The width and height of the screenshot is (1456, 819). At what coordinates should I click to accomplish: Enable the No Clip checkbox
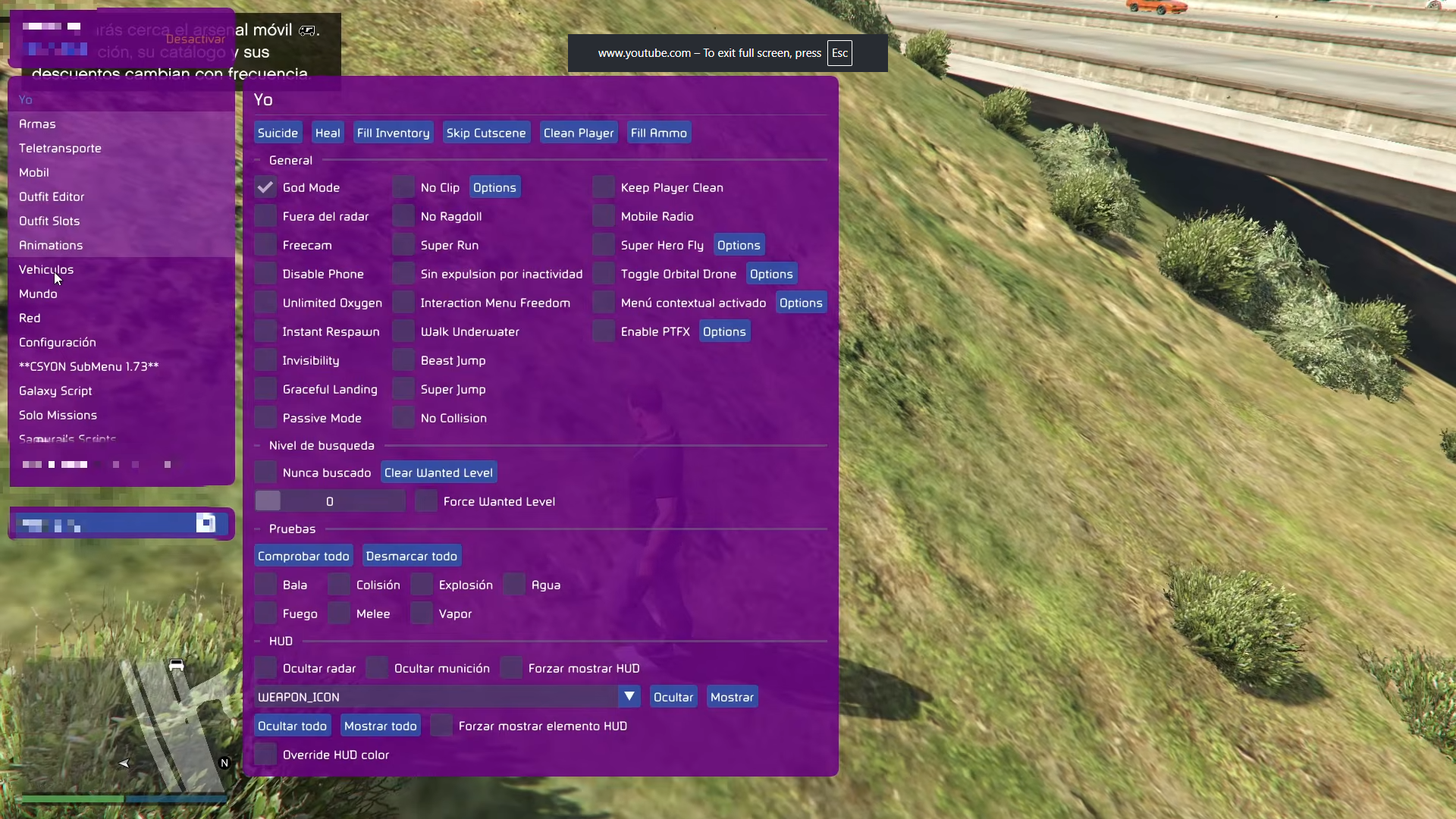click(x=403, y=187)
